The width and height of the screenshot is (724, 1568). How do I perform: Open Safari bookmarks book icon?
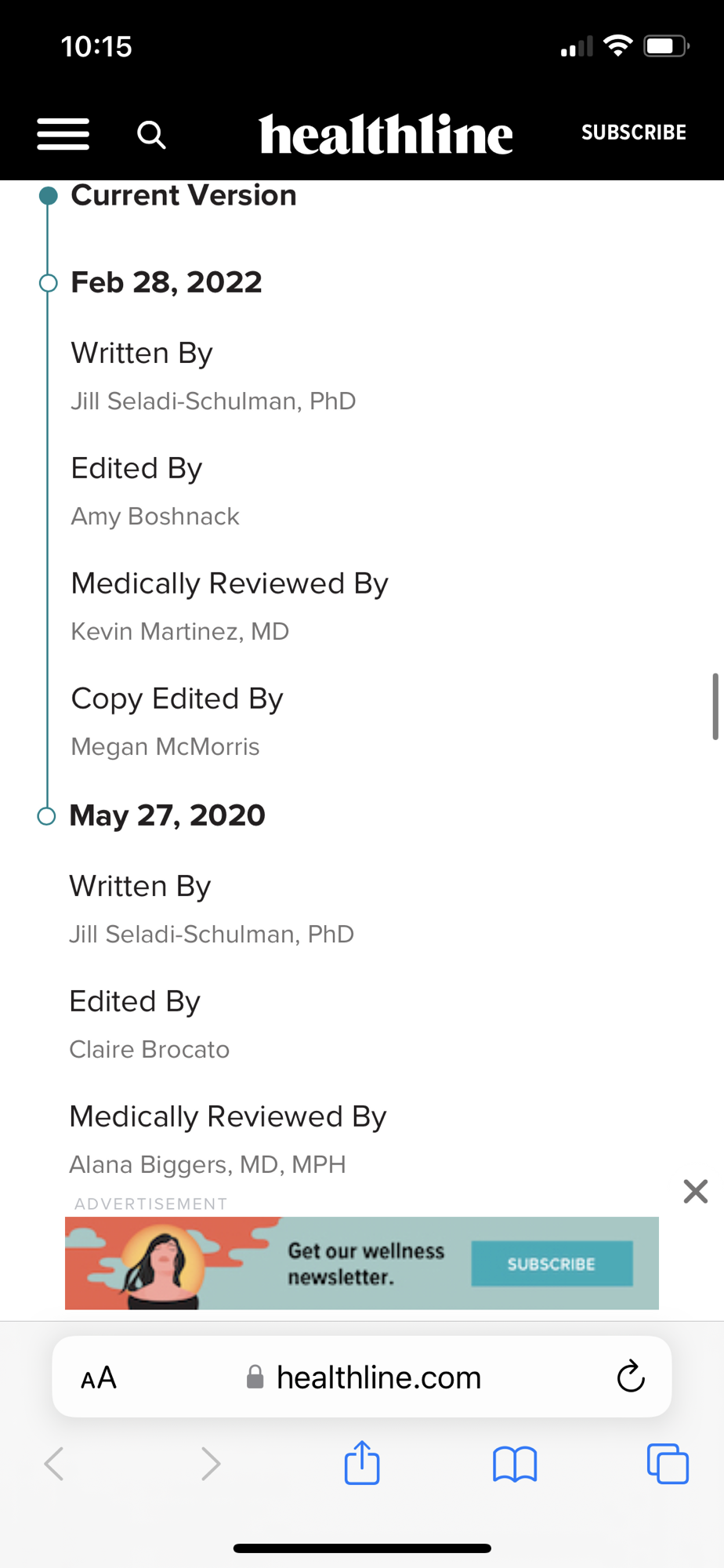515,1464
